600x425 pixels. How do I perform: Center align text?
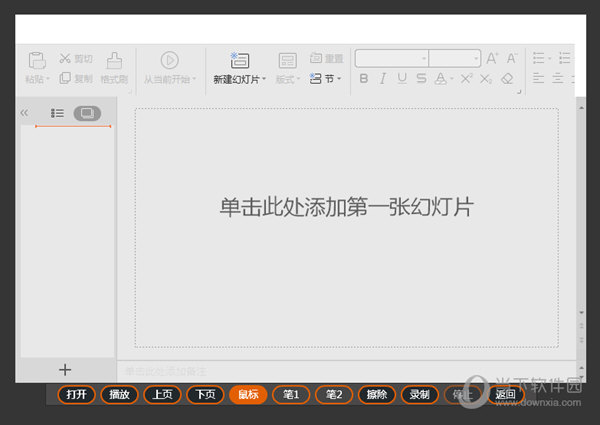[x=558, y=78]
